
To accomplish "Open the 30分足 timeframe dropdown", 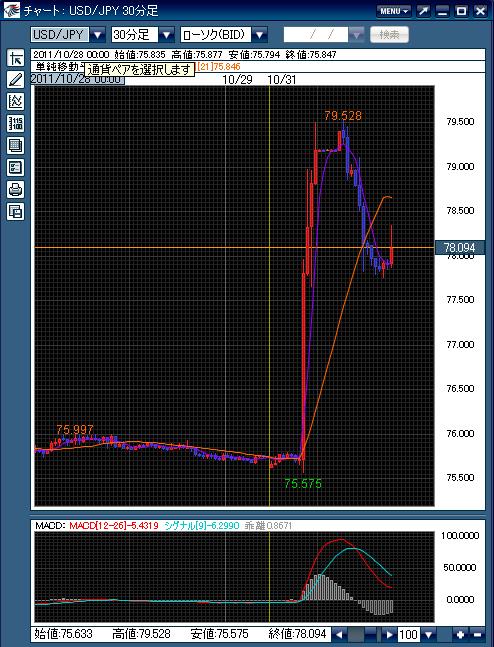I will coord(167,35).
